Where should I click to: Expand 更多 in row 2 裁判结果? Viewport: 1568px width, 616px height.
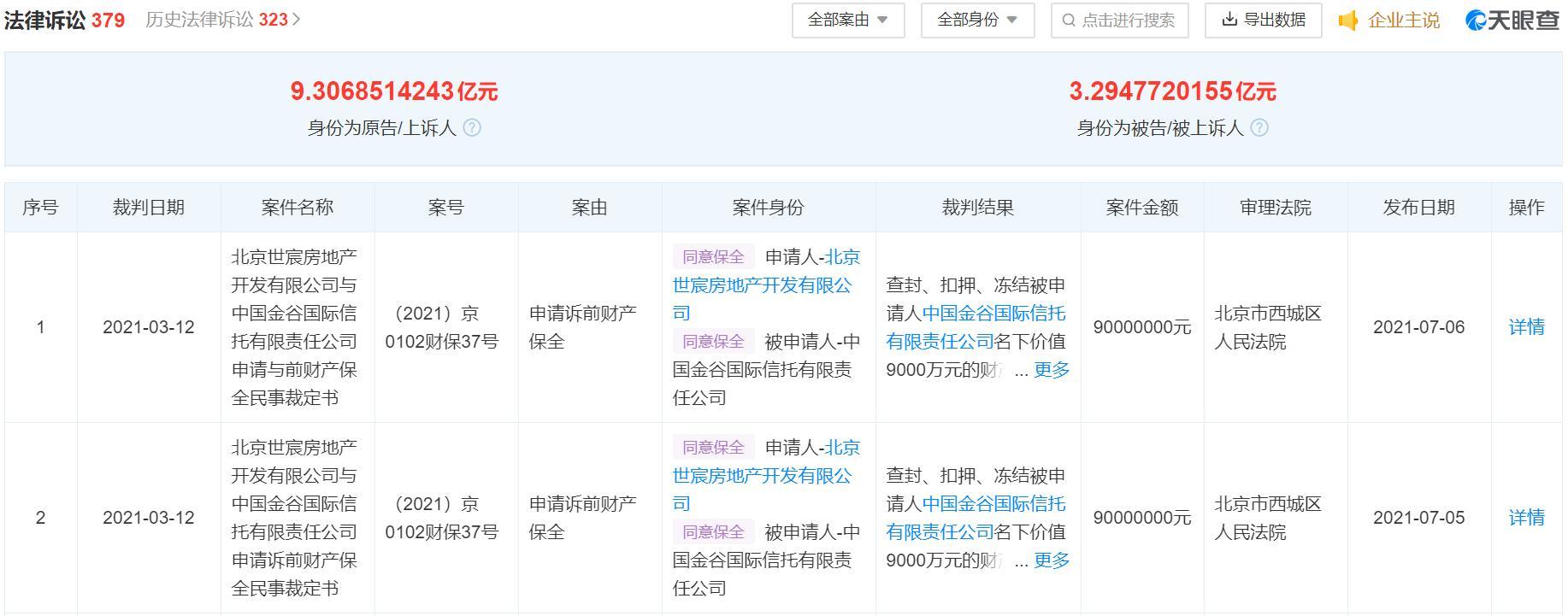point(1052,560)
